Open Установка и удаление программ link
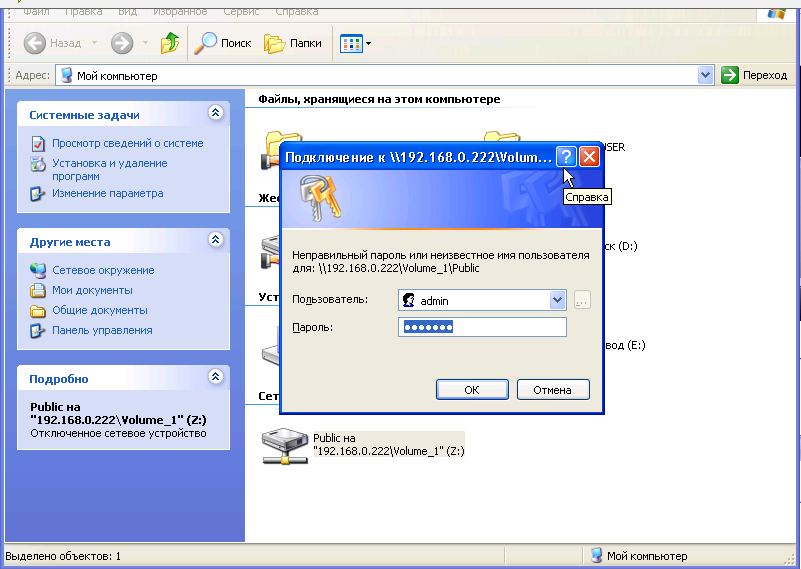 (x=110, y=170)
